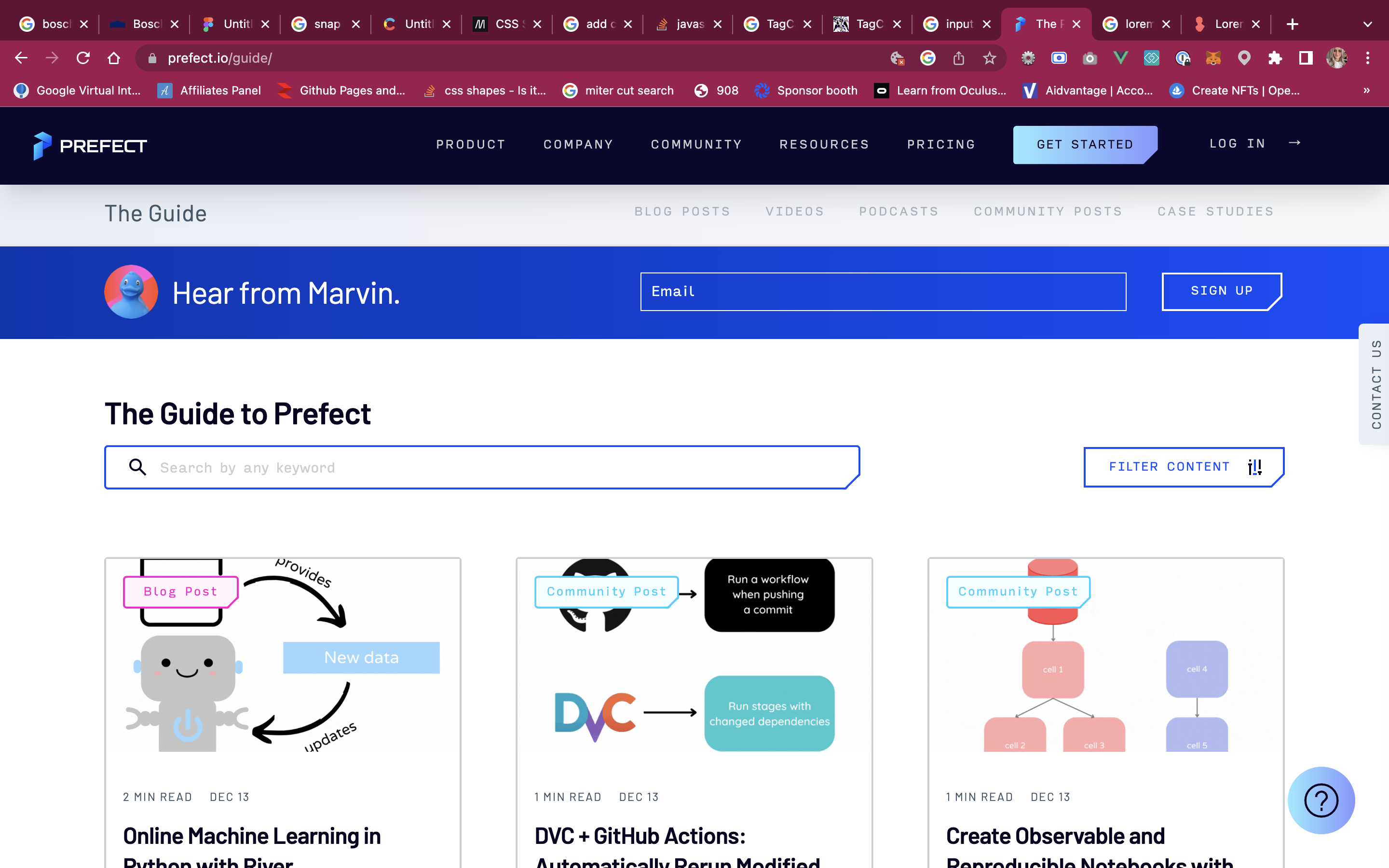
Task: Click the cell diagram card thumbnail
Action: coord(1105,655)
